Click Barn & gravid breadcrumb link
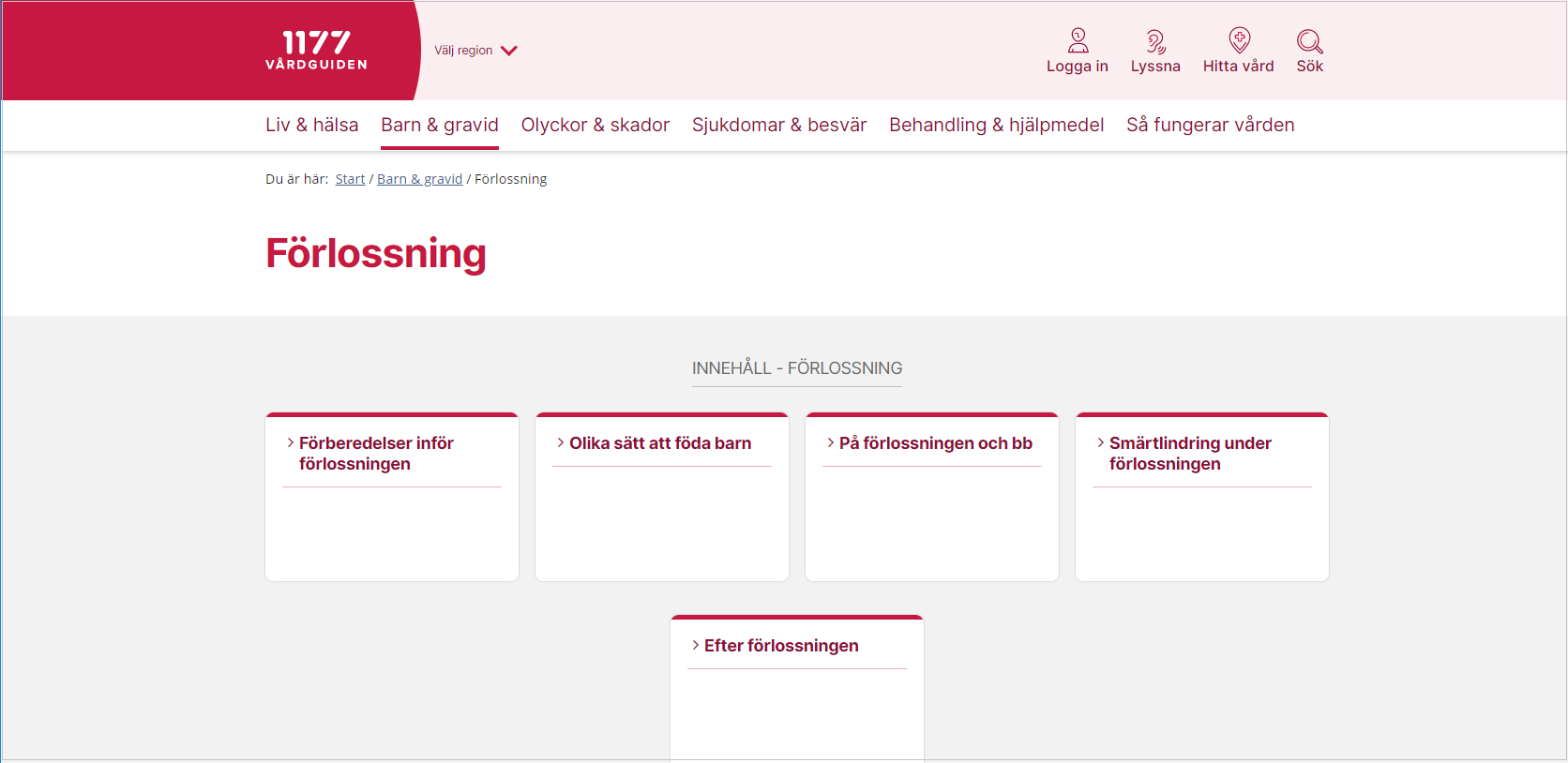The image size is (1568, 763). [419, 179]
